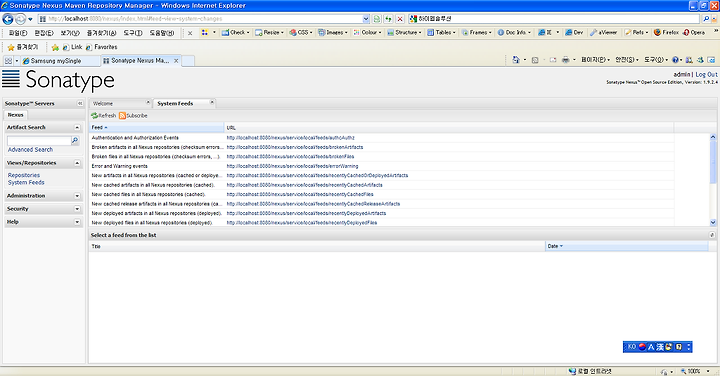The width and height of the screenshot is (720, 376).
Task: Open the Images dropdown menu
Action: tap(333, 33)
